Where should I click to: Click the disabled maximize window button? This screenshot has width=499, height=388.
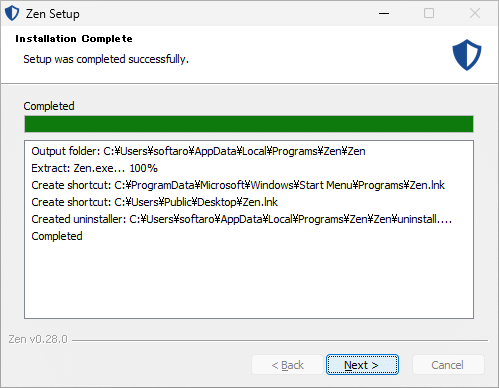point(429,13)
